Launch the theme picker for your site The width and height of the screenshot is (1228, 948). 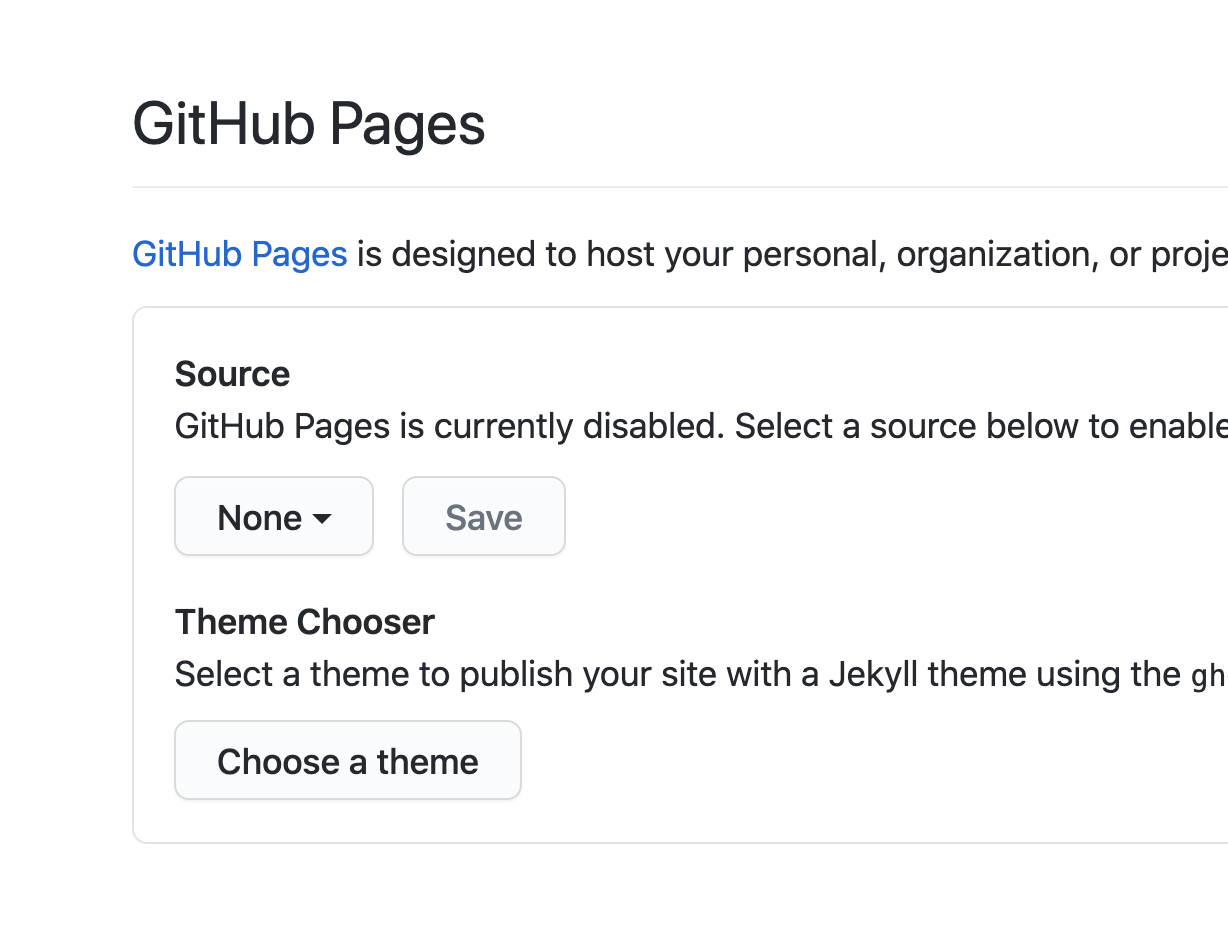pyautogui.click(x=347, y=760)
